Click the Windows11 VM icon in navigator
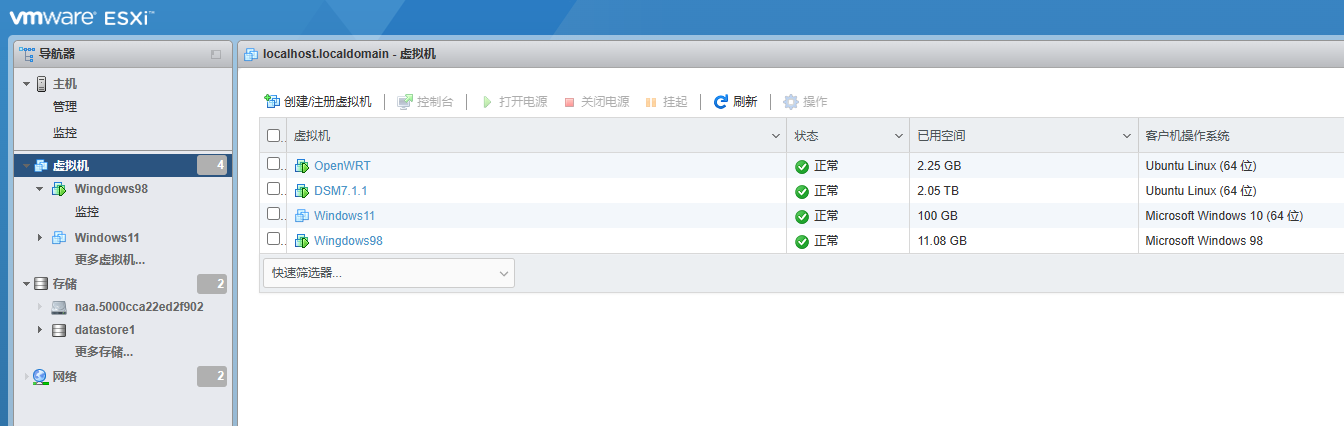This screenshot has width=1344, height=426. tap(59, 237)
